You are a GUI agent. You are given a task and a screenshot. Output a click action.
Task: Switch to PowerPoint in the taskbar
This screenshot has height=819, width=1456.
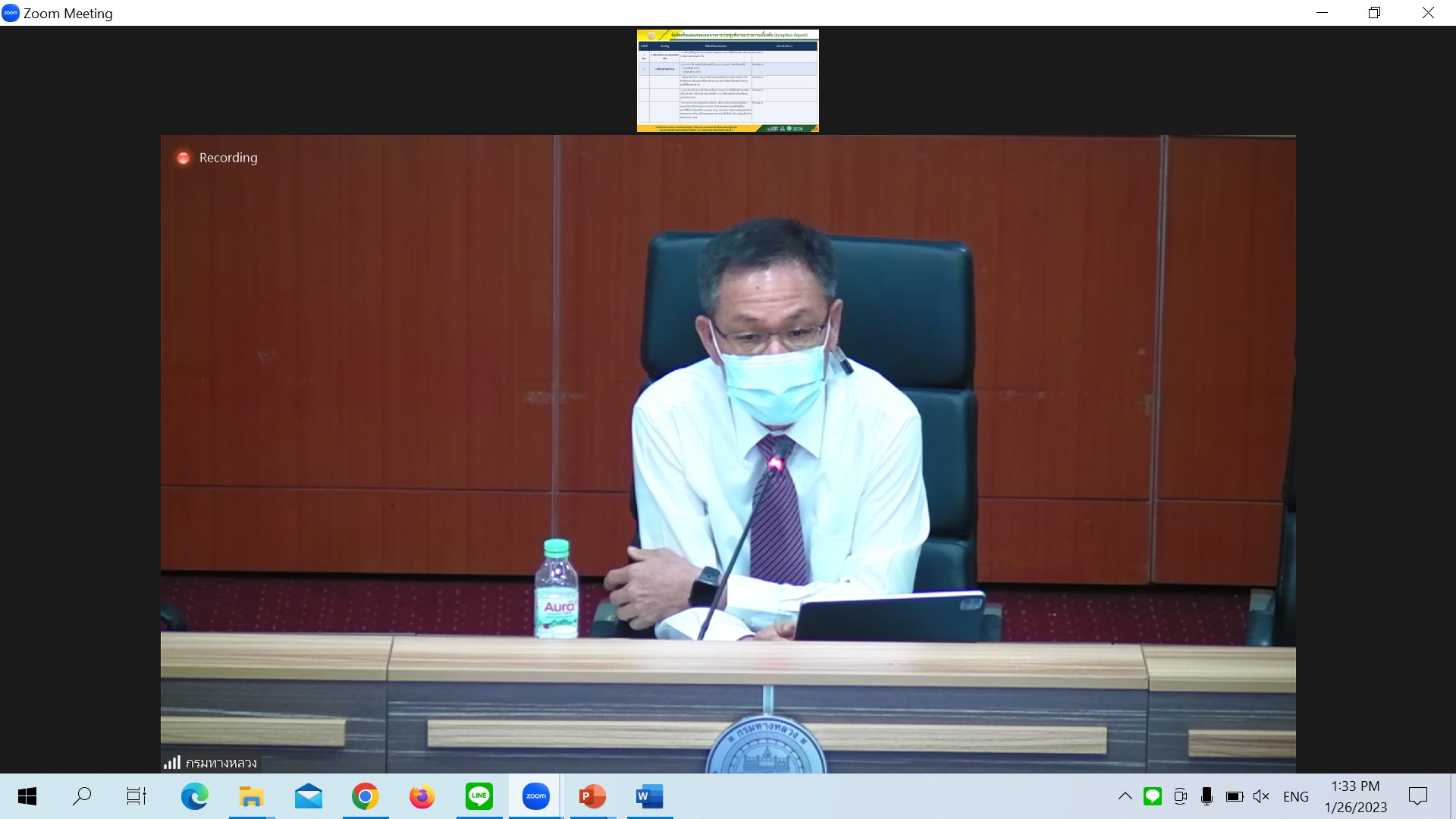point(592,796)
